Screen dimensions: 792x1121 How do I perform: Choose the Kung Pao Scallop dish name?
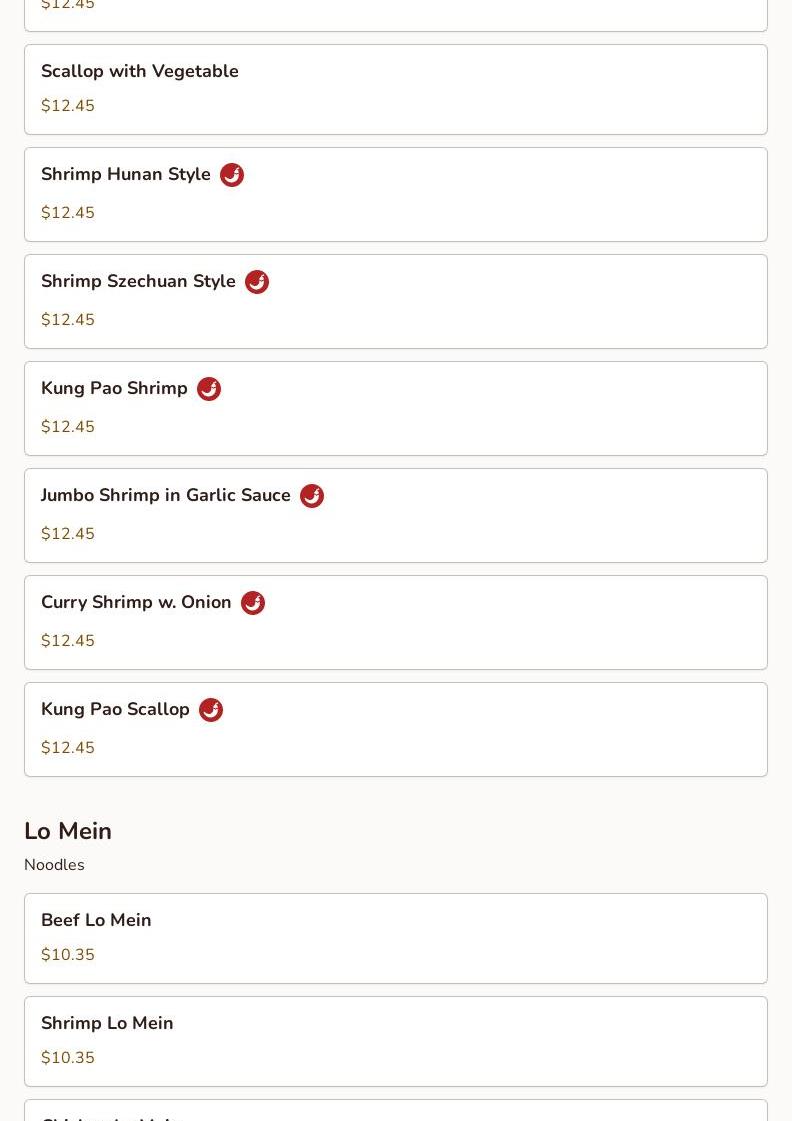pyautogui.click(x=115, y=709)
